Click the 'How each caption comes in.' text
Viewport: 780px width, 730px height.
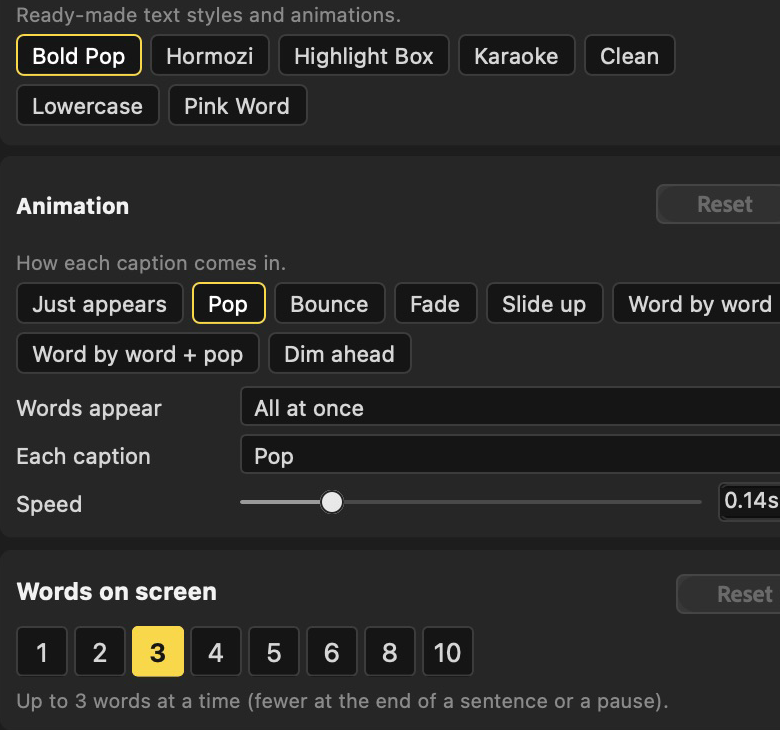coord(151,263)
